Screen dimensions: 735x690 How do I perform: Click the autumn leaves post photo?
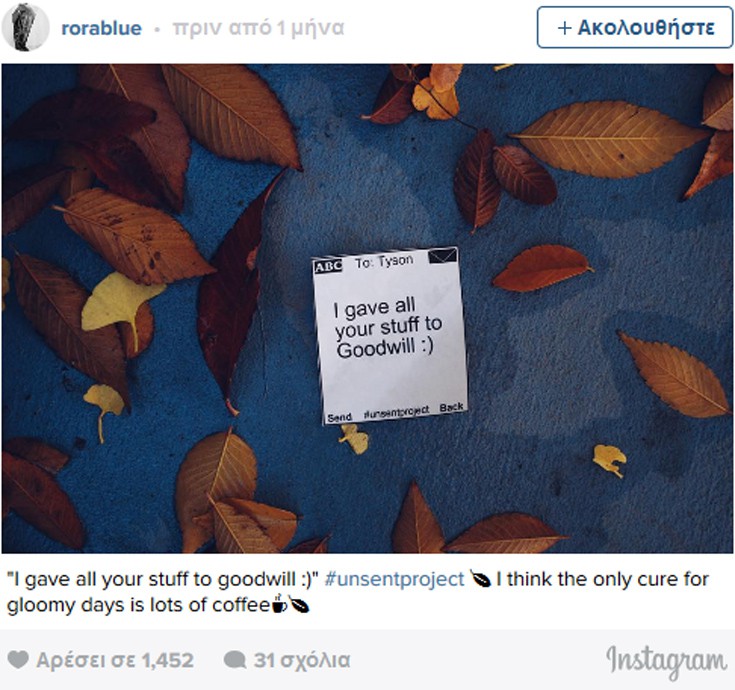[367, 308]
